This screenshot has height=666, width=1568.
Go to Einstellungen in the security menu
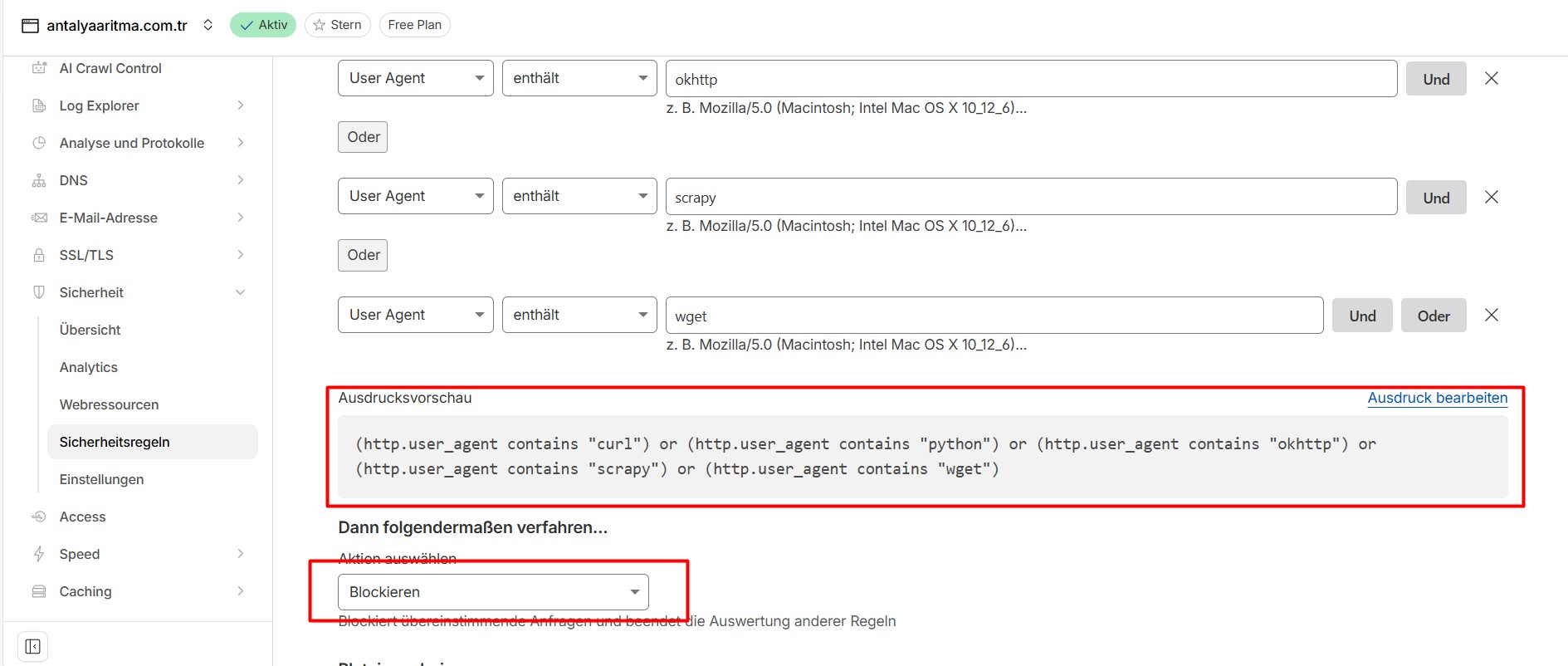(x=101, y=479)
